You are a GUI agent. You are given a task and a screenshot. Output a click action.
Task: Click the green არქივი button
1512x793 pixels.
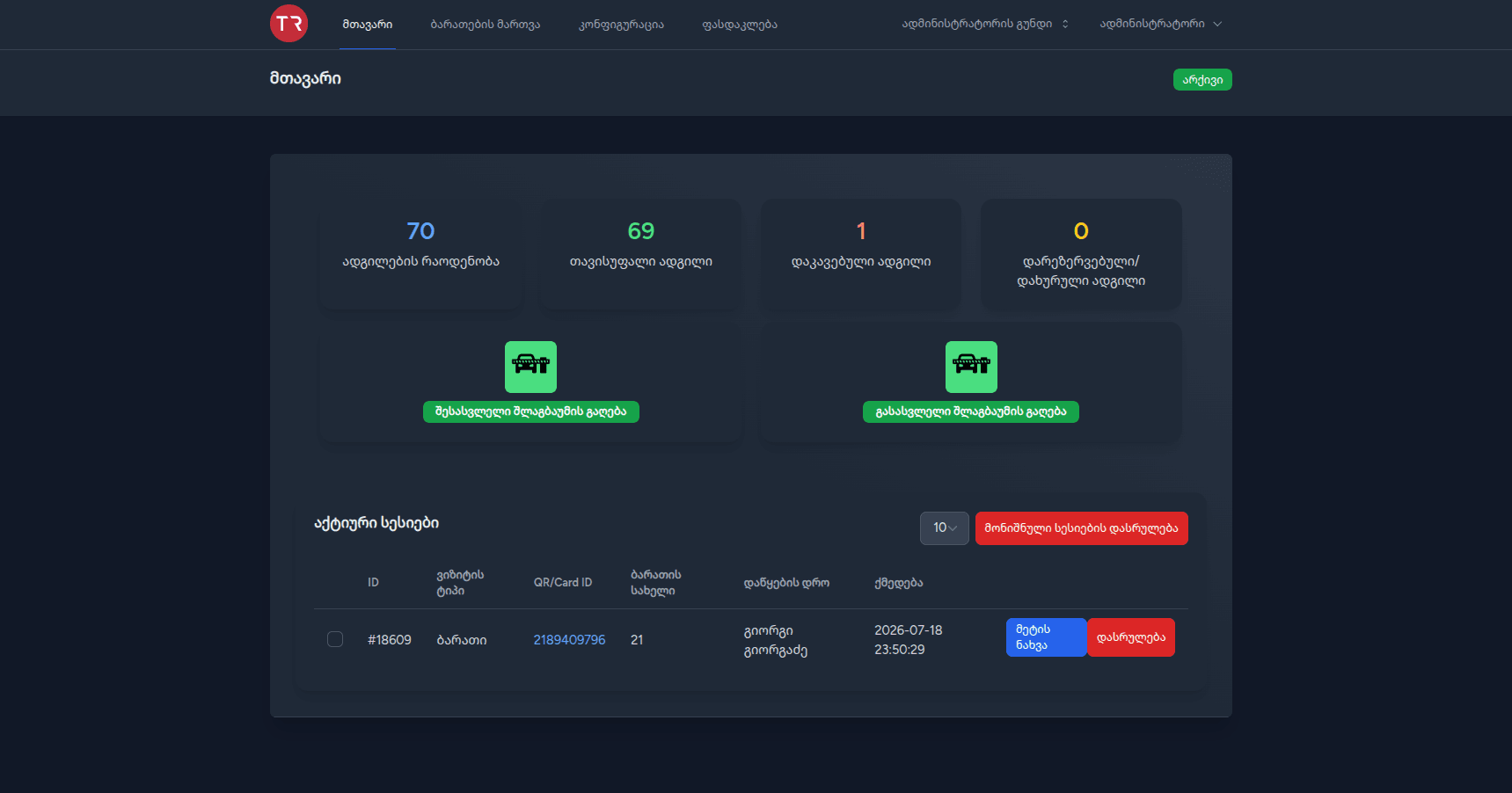(x=1202, y=80)
